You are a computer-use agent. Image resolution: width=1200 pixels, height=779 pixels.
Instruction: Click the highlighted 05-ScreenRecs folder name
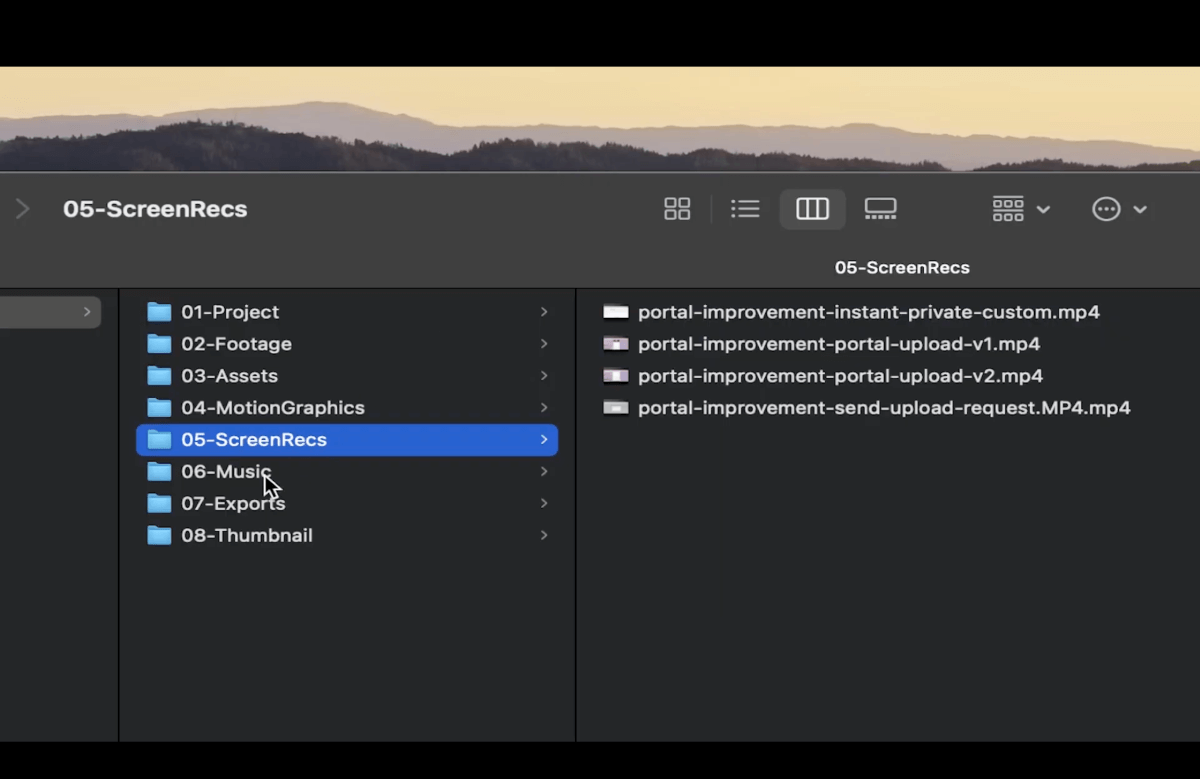coord(254,440)
